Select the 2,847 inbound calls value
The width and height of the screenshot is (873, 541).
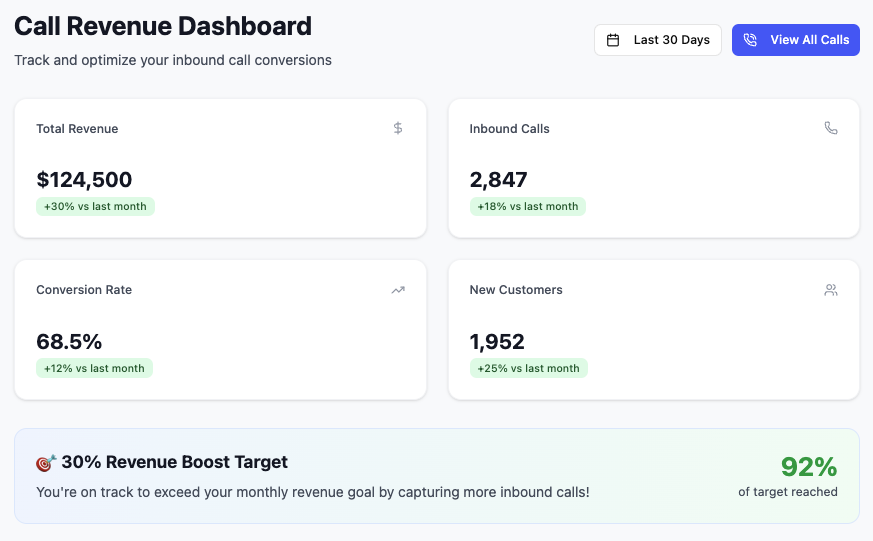(498, 180)
